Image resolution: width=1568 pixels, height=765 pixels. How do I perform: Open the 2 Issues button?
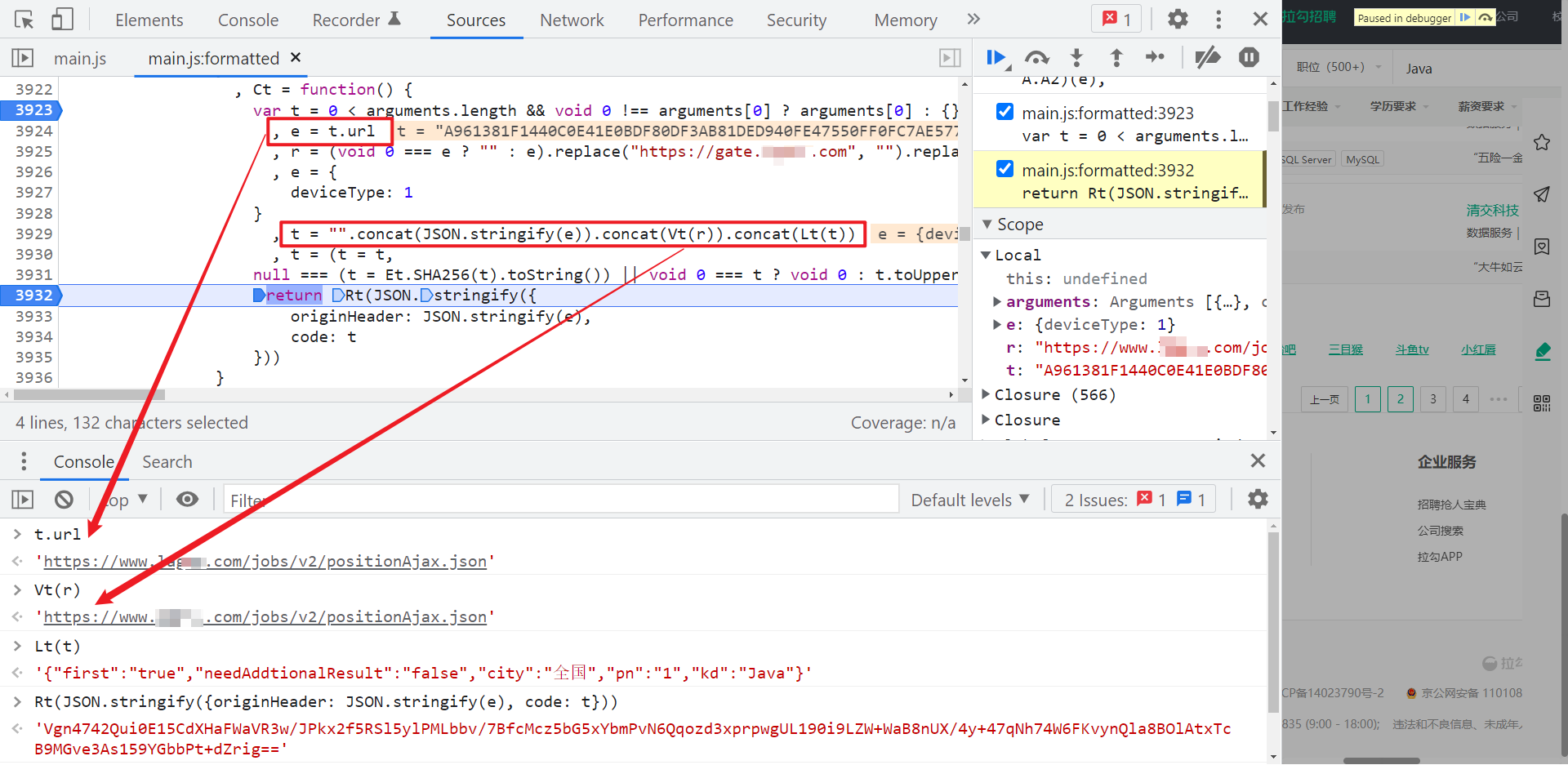pos(1134,500)
